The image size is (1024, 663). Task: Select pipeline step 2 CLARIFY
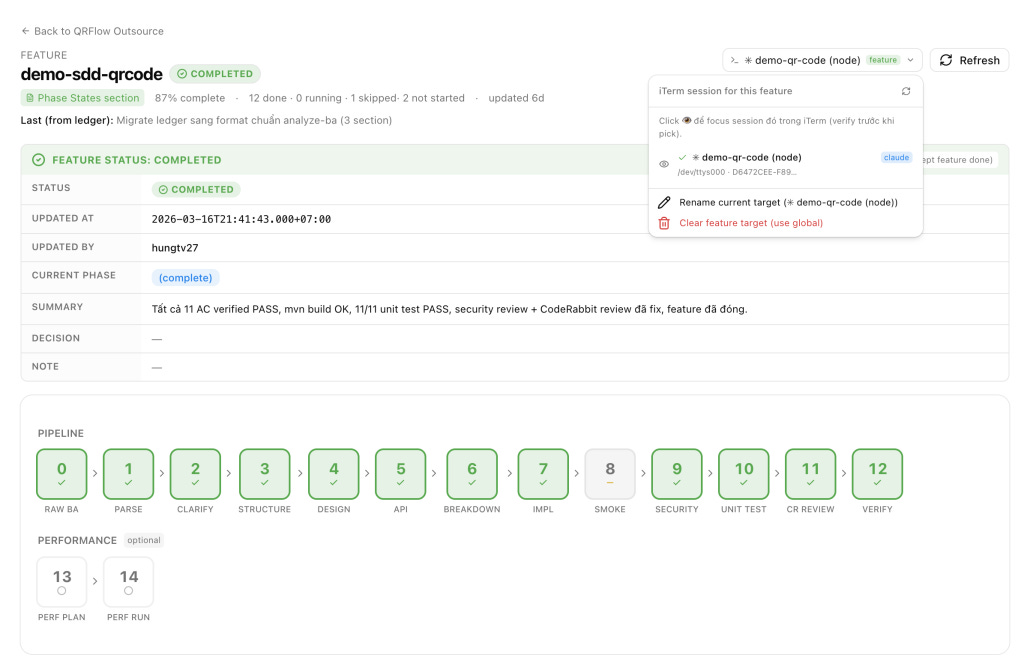click(195, 474)
